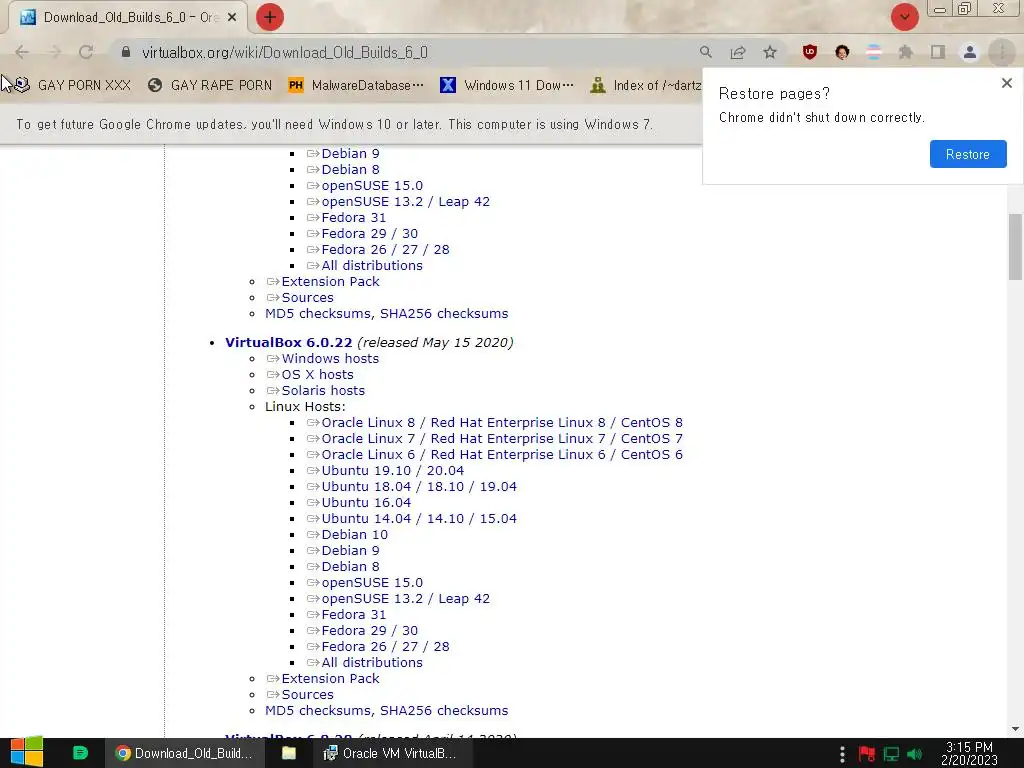Expand the system tray overflow dots

(x=842, y=754)
